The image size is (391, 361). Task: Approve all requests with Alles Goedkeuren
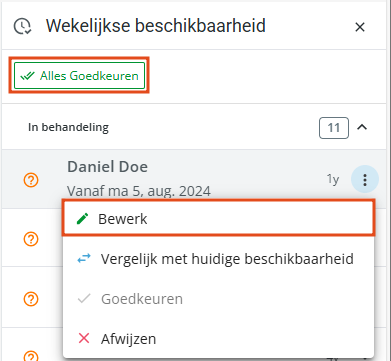coord(79,76)
